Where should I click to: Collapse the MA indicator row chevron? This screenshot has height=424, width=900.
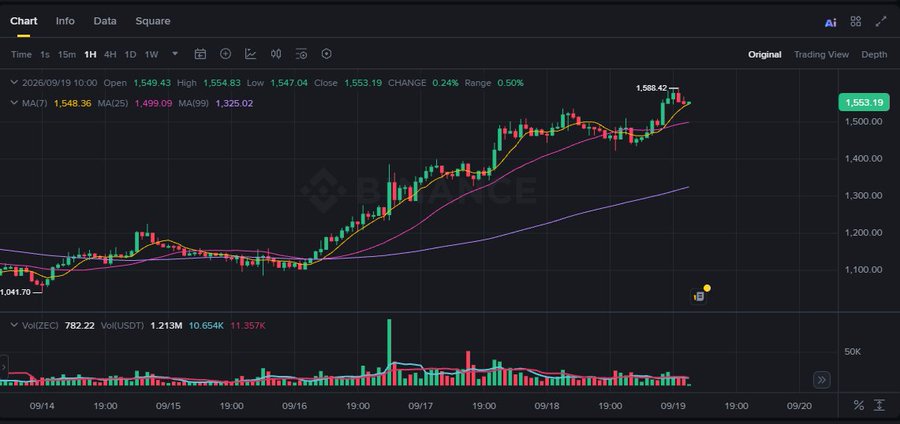(14, 103)
